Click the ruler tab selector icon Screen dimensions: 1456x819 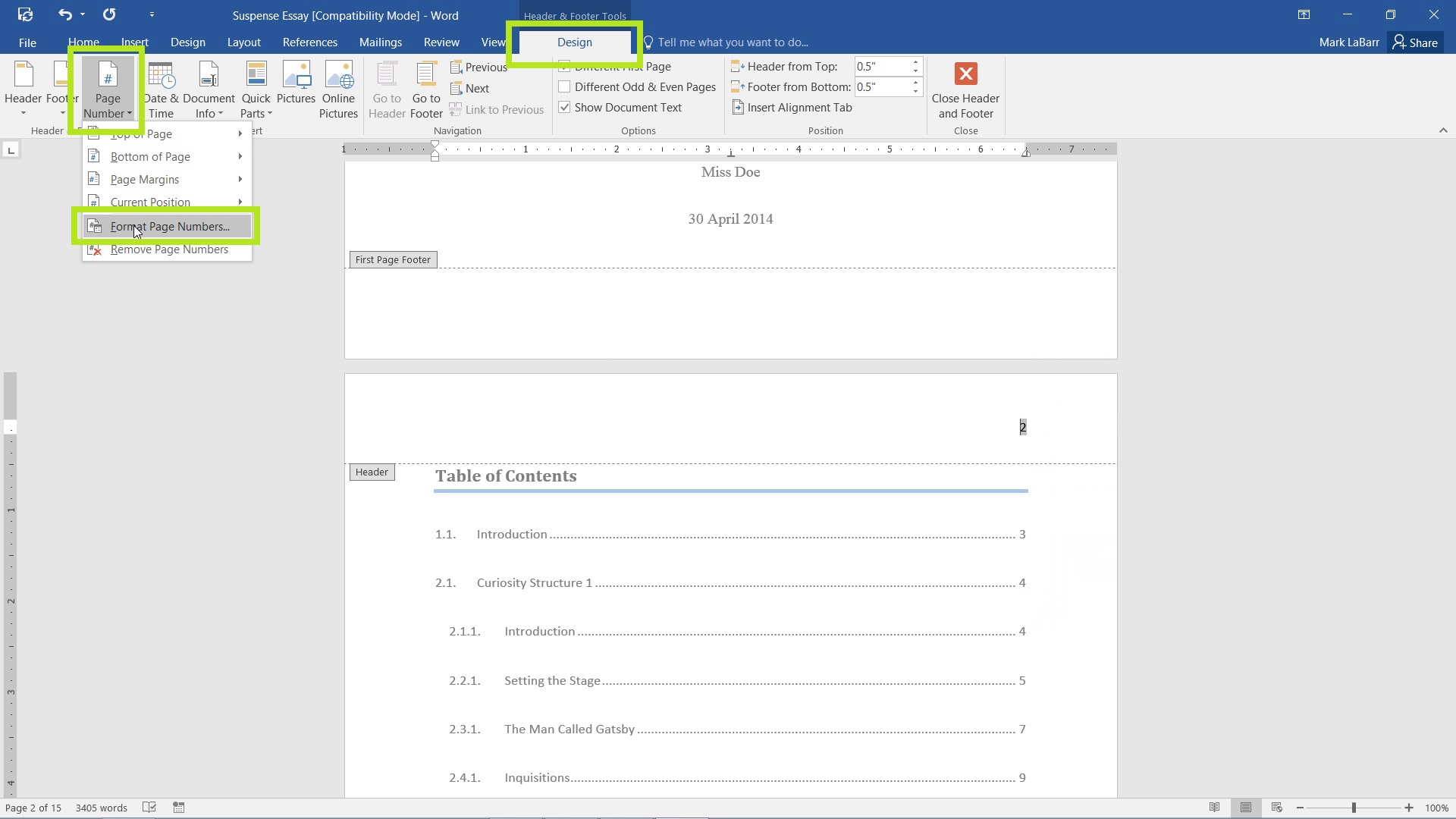11,150
